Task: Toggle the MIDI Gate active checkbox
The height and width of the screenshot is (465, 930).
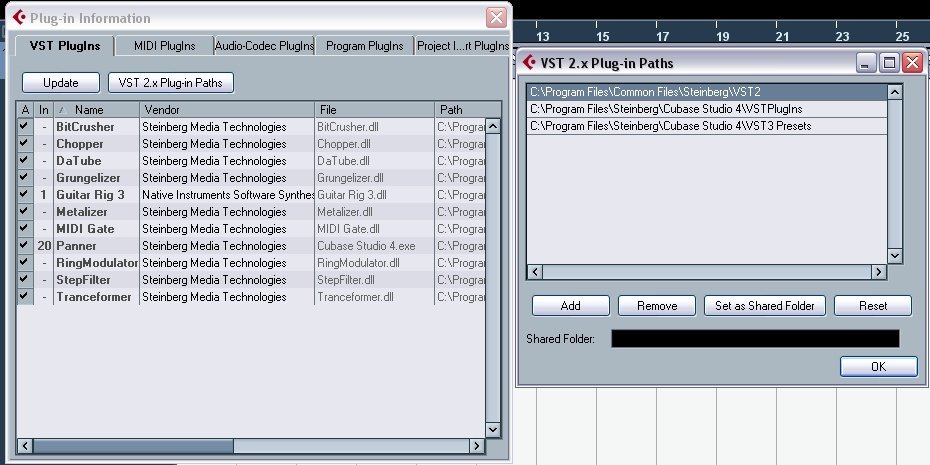Action: 24,228
